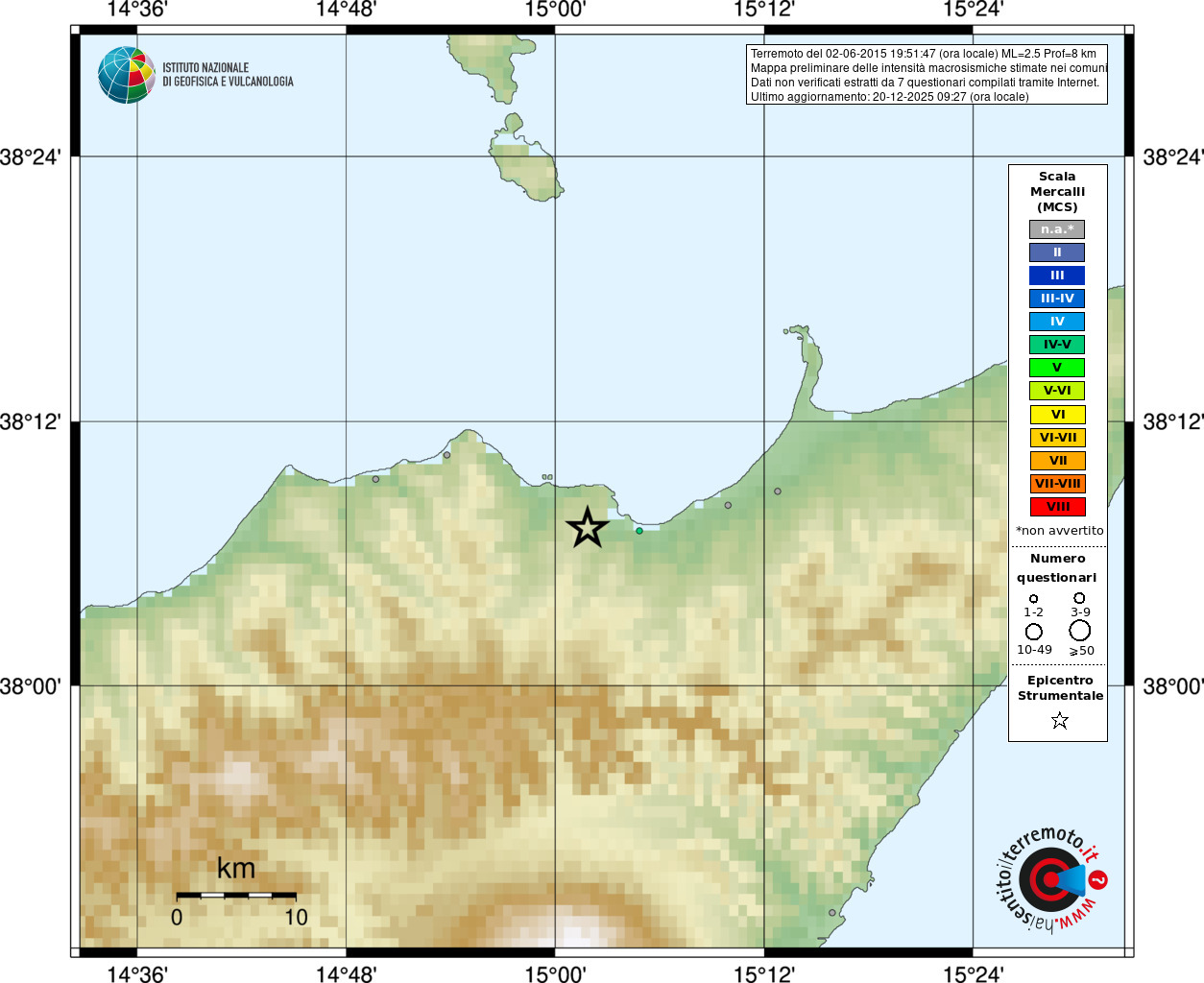1204x983 pixels.
Task: Click the km scale bar
Action: coord(236,895)
